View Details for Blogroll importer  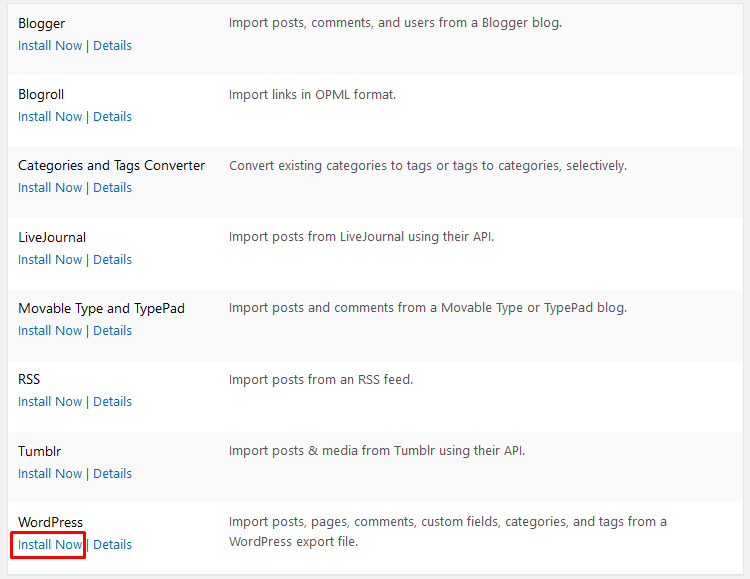pos(112,117)
